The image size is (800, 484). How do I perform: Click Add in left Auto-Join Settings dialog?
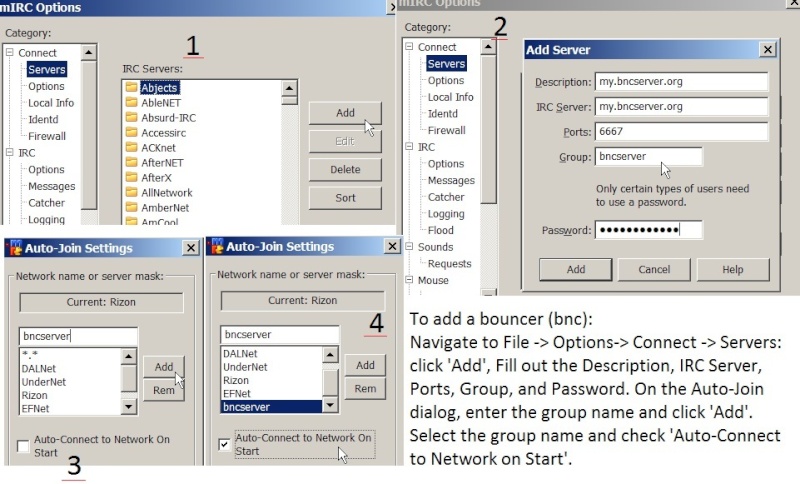(164, 367)
